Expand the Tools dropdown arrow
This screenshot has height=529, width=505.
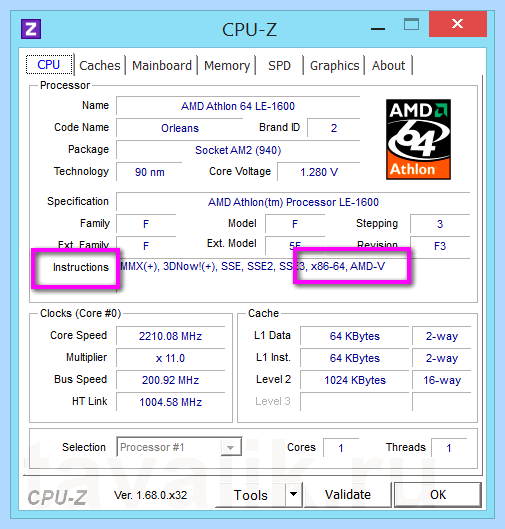[293, 495]
